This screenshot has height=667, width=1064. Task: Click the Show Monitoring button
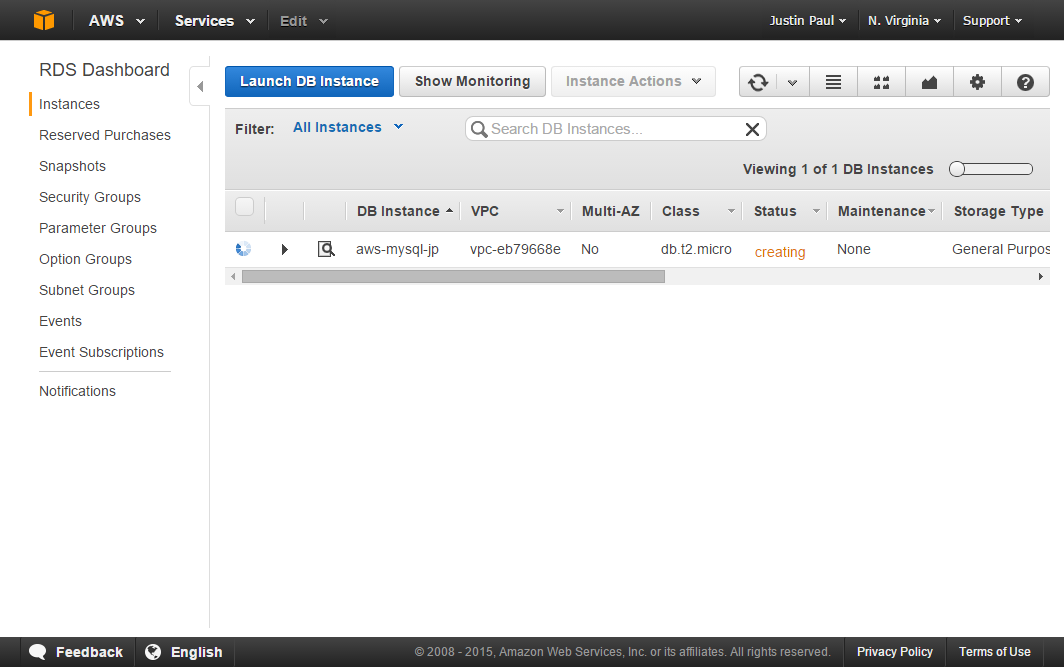(472, 81)
